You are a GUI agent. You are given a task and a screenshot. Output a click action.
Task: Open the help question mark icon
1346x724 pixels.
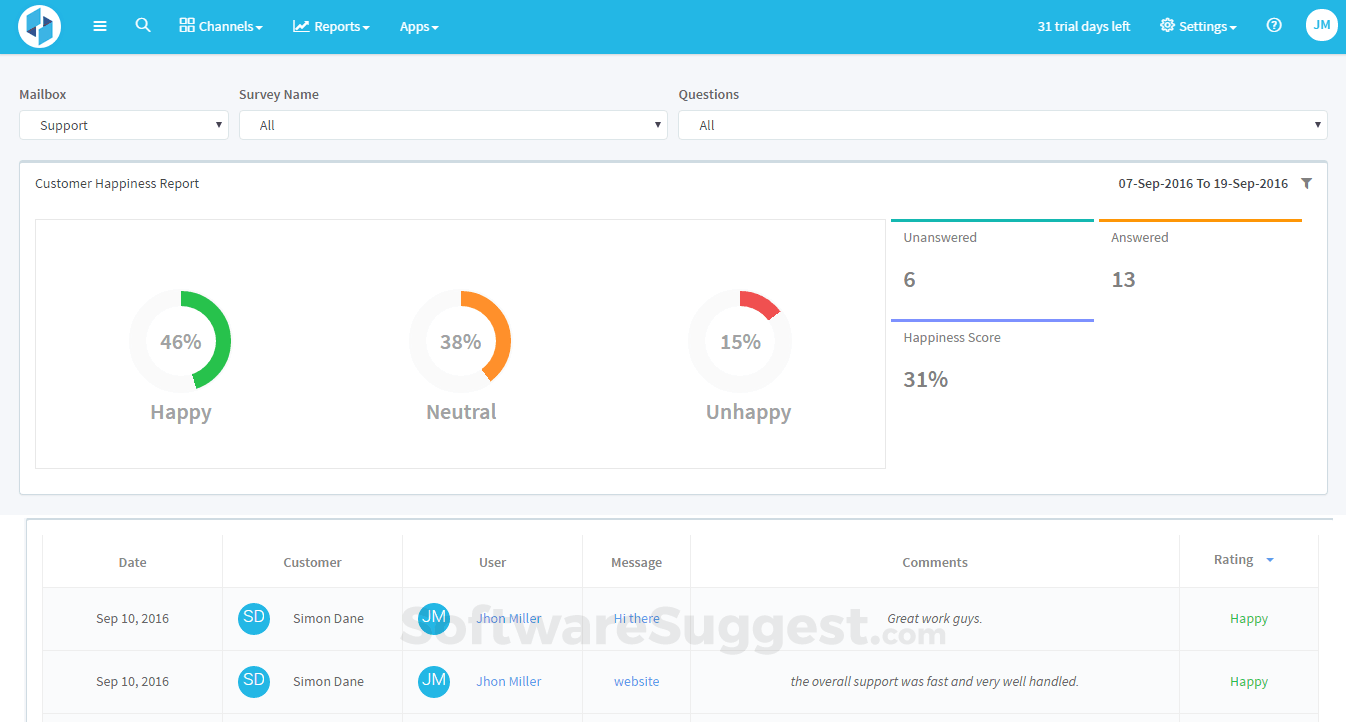pyautogui.click(x=1274, y=26)
